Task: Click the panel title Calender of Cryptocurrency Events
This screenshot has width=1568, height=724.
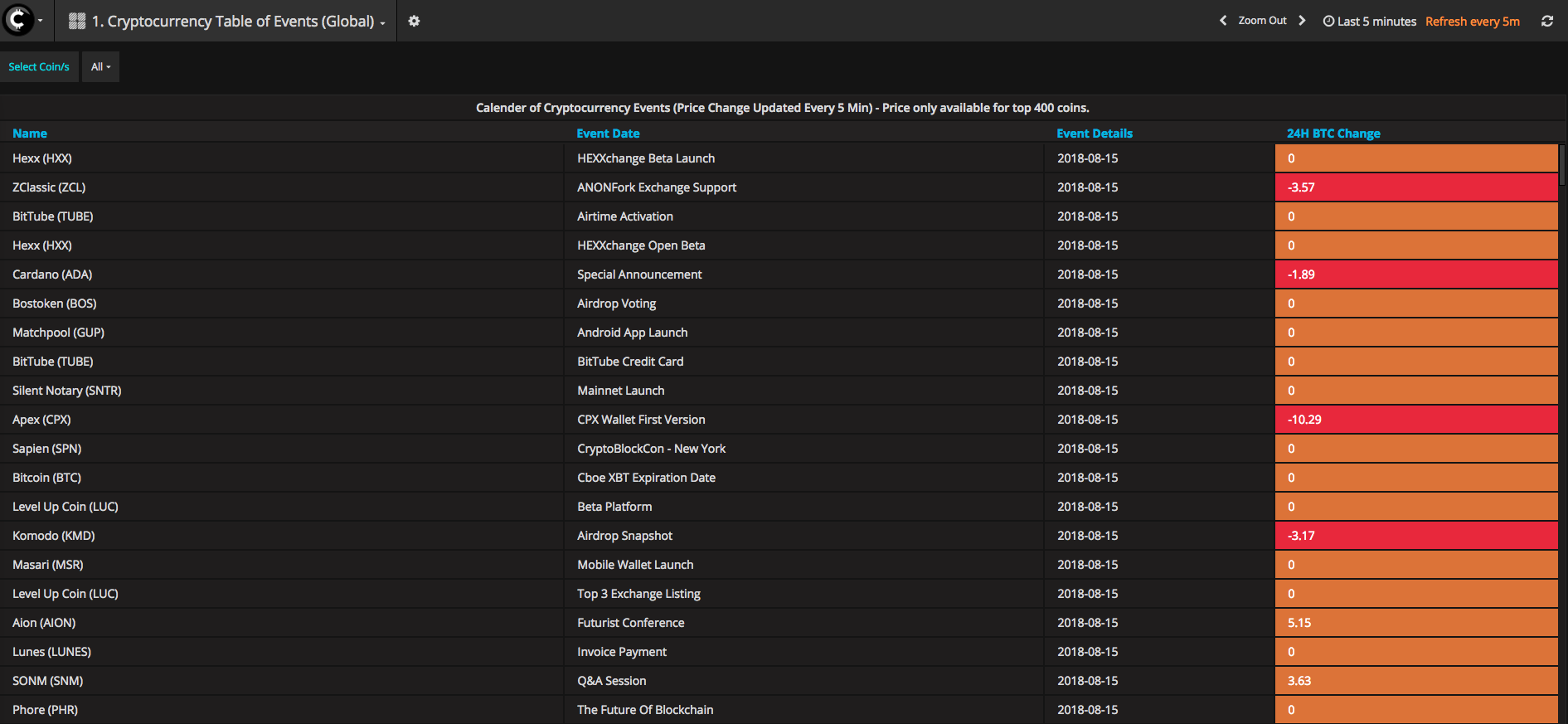Action: 783,108
